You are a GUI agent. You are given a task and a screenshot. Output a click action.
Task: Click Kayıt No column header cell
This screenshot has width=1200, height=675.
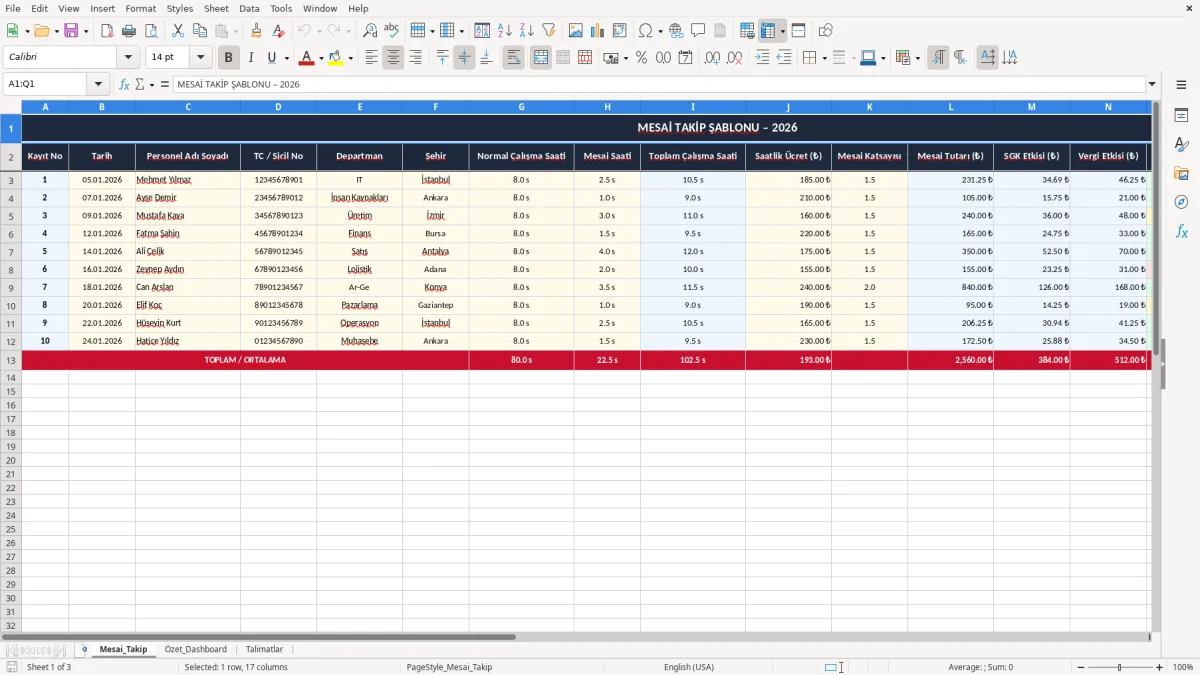coord(45,156)
